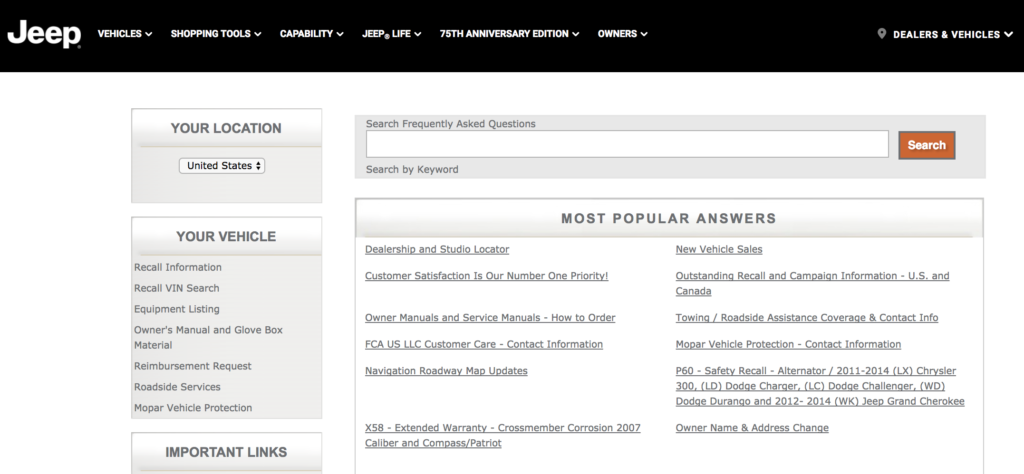Open the Owners menu
Screen dimensions: 1024x474
(622, 34)
